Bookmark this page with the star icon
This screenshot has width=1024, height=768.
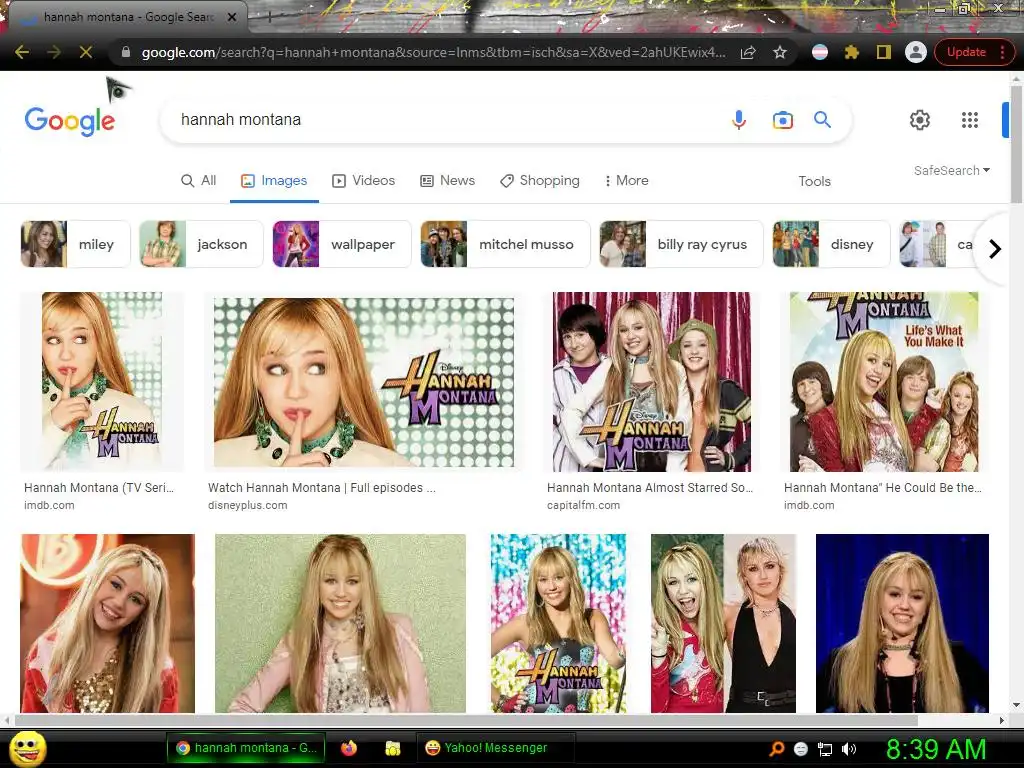pyautogui.click(x=780, y=52)
